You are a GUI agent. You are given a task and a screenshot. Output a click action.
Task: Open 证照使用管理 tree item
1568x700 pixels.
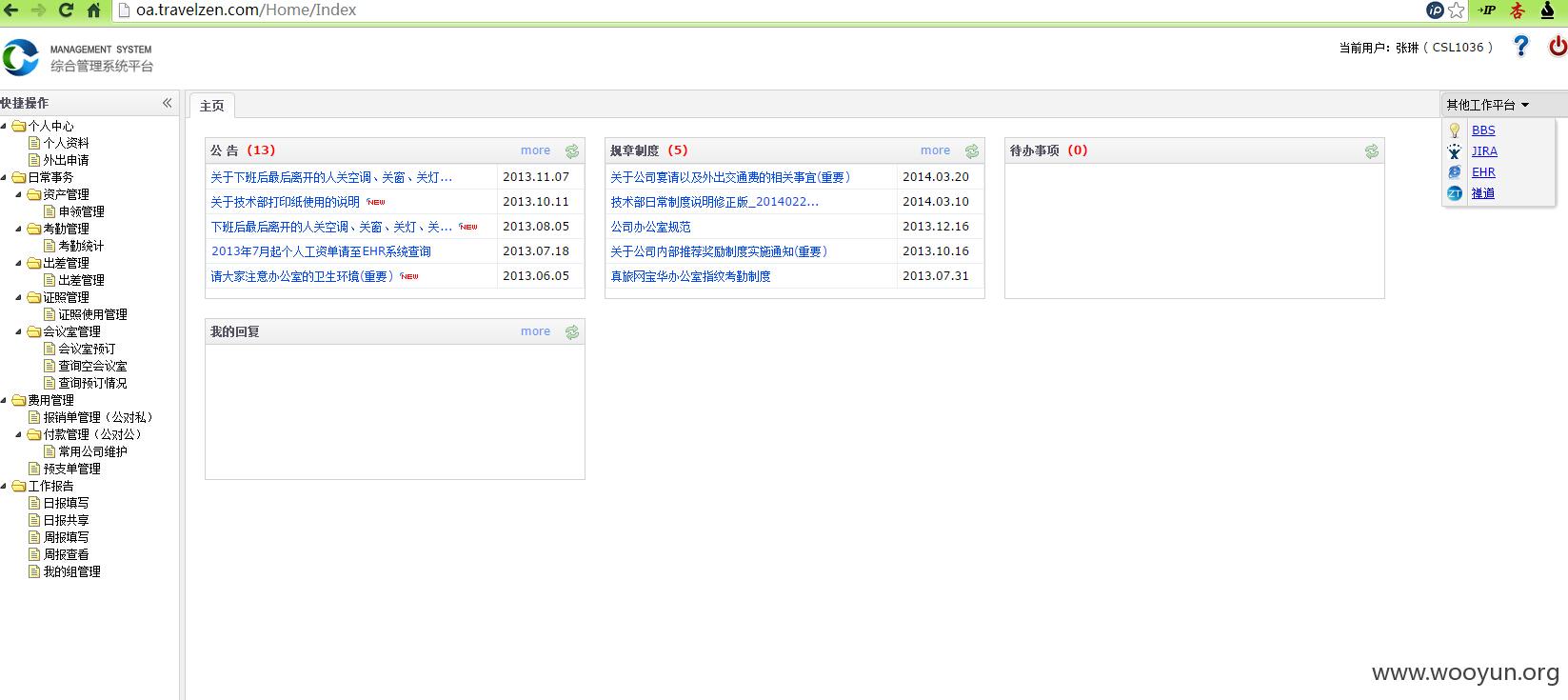tap(92, 314)
